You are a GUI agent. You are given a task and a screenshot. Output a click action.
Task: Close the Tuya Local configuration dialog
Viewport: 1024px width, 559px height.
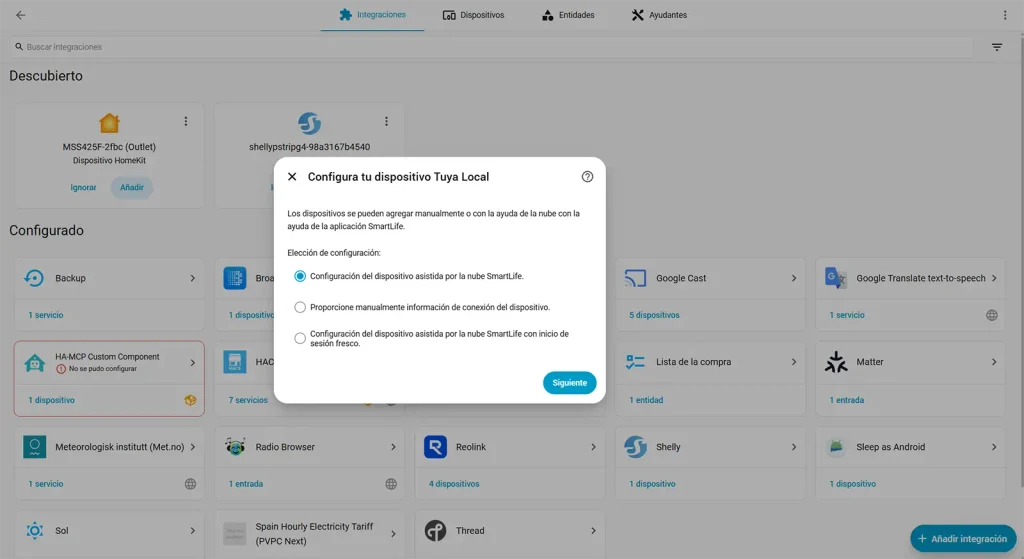pos(292,177)
